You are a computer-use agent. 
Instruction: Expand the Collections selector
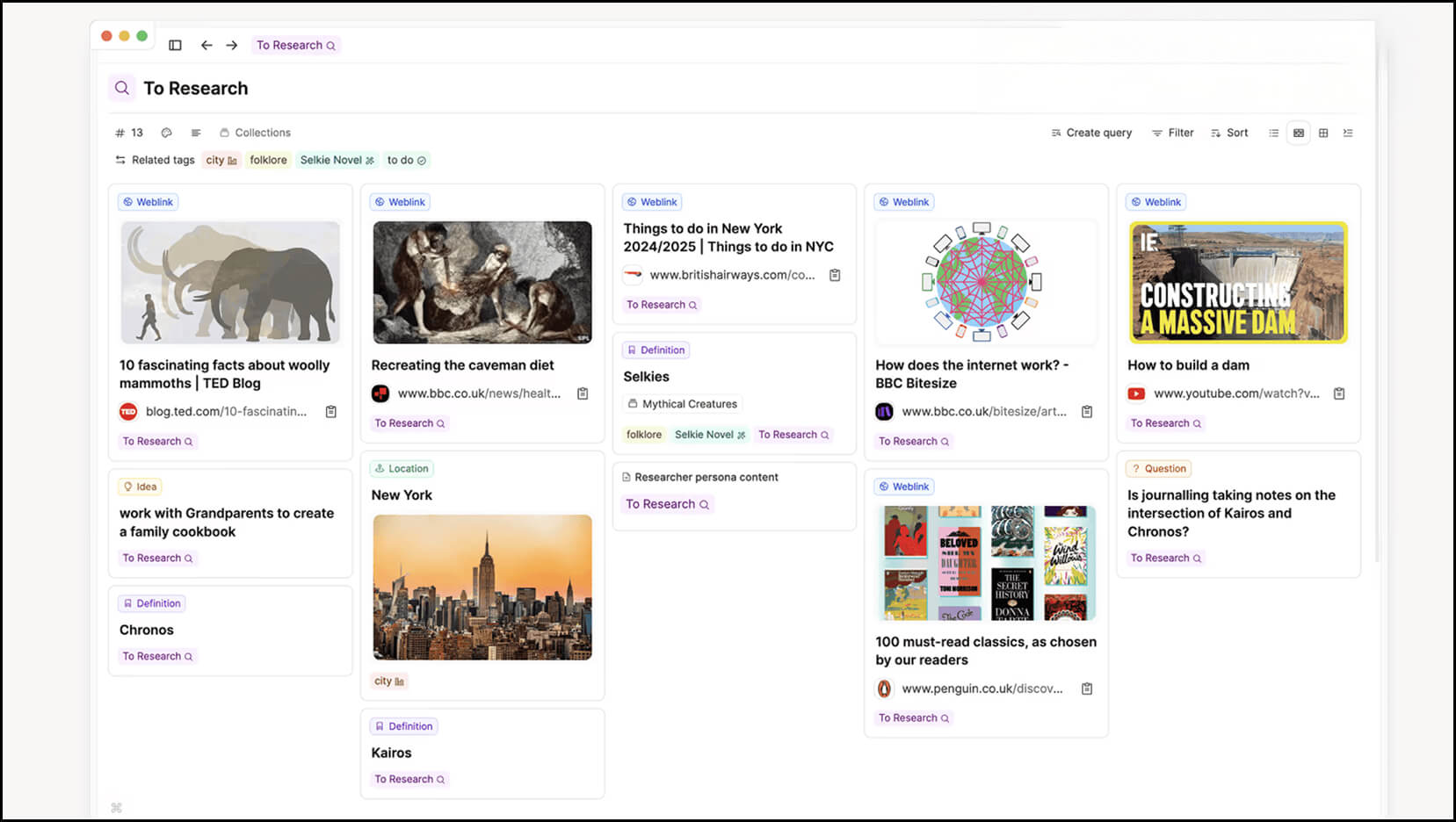(x=255, y=133)
